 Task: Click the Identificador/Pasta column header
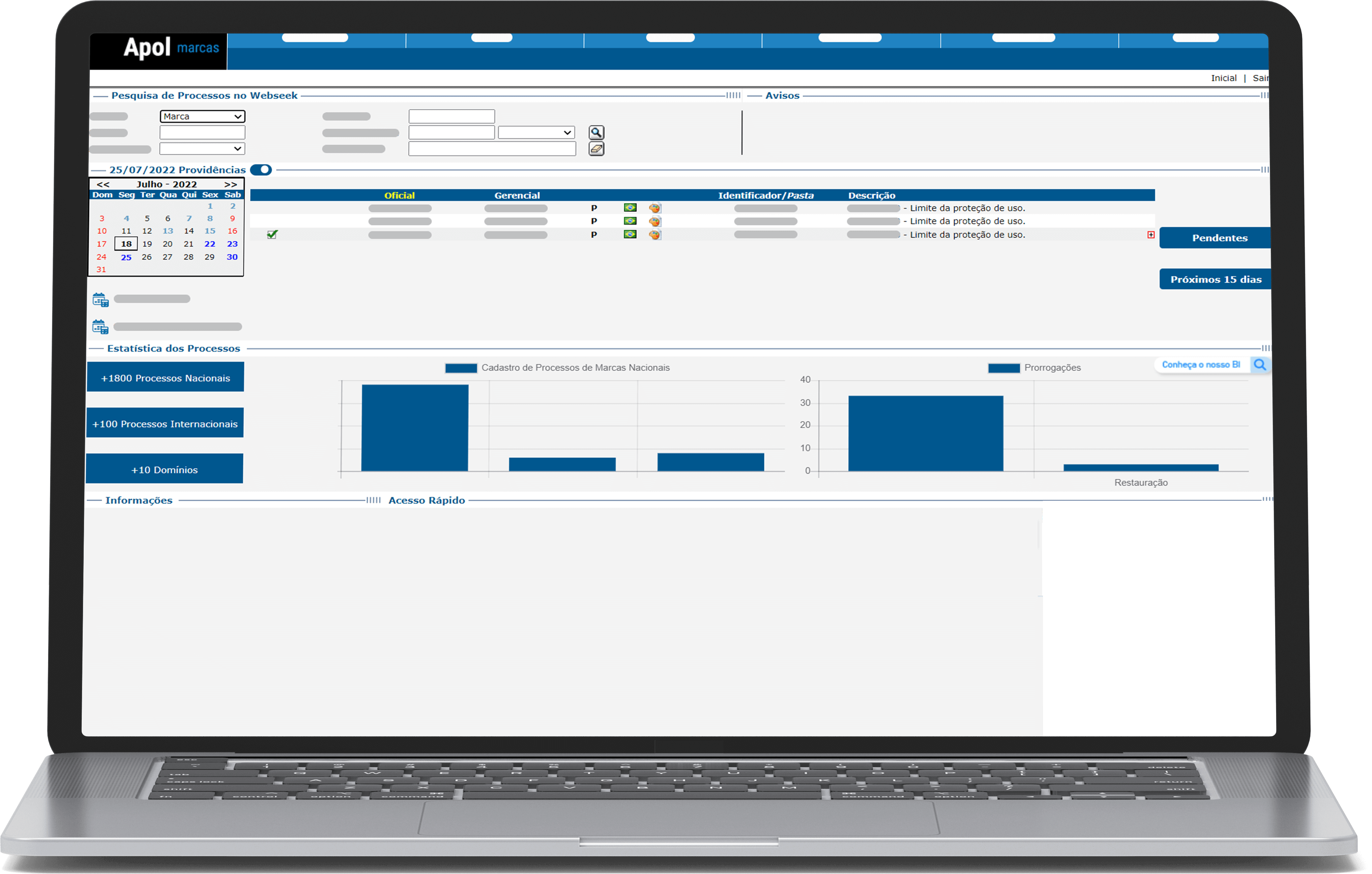pos(765,196)
